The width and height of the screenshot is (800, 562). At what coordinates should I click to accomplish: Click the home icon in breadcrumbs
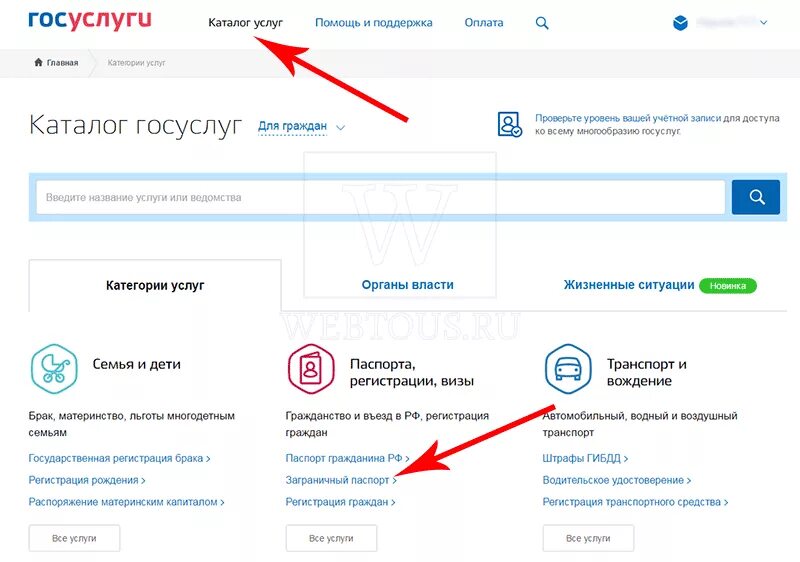pos(38,62)
